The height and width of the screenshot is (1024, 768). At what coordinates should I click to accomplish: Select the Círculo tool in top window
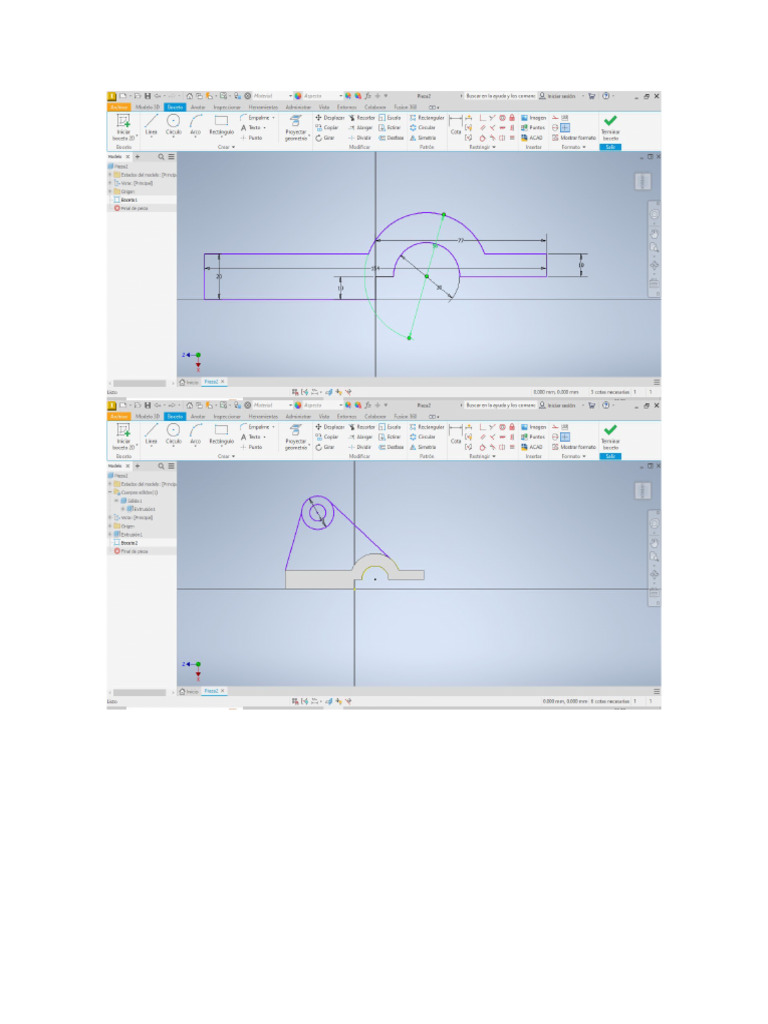coord(173,124)
